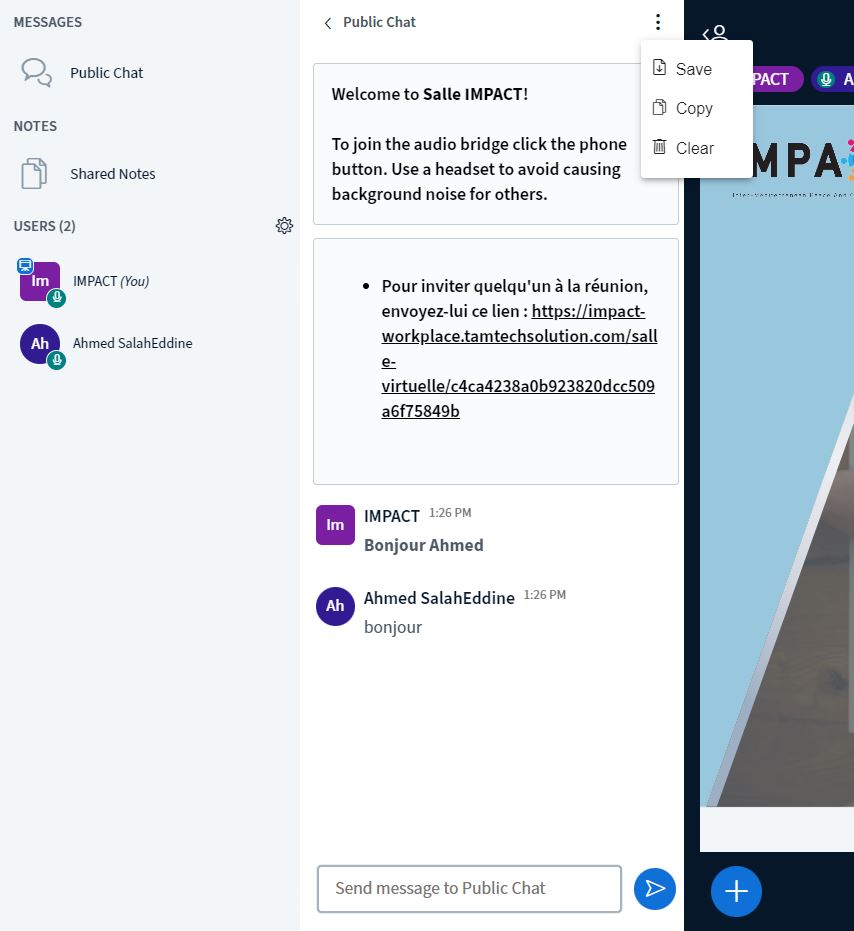
Task: Open the impact-workplace meeting invitation link
Action: tap(519, 360)
